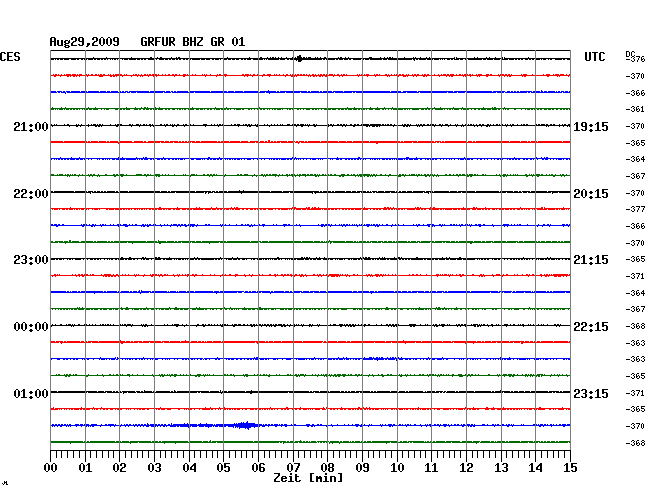650x494 pixels.
Task: Click the DC offset value -376
Action: point(635,59)
